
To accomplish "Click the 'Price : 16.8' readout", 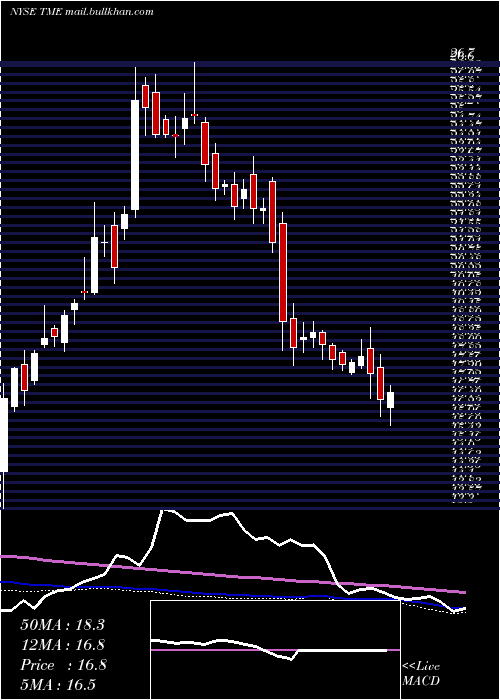I will (x=63, y=665).
